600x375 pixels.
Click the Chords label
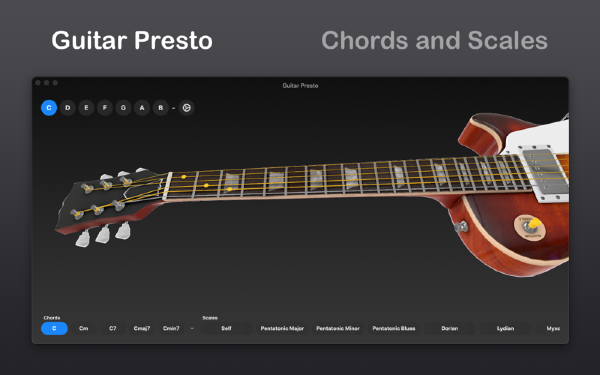click(x=52, y=318)
